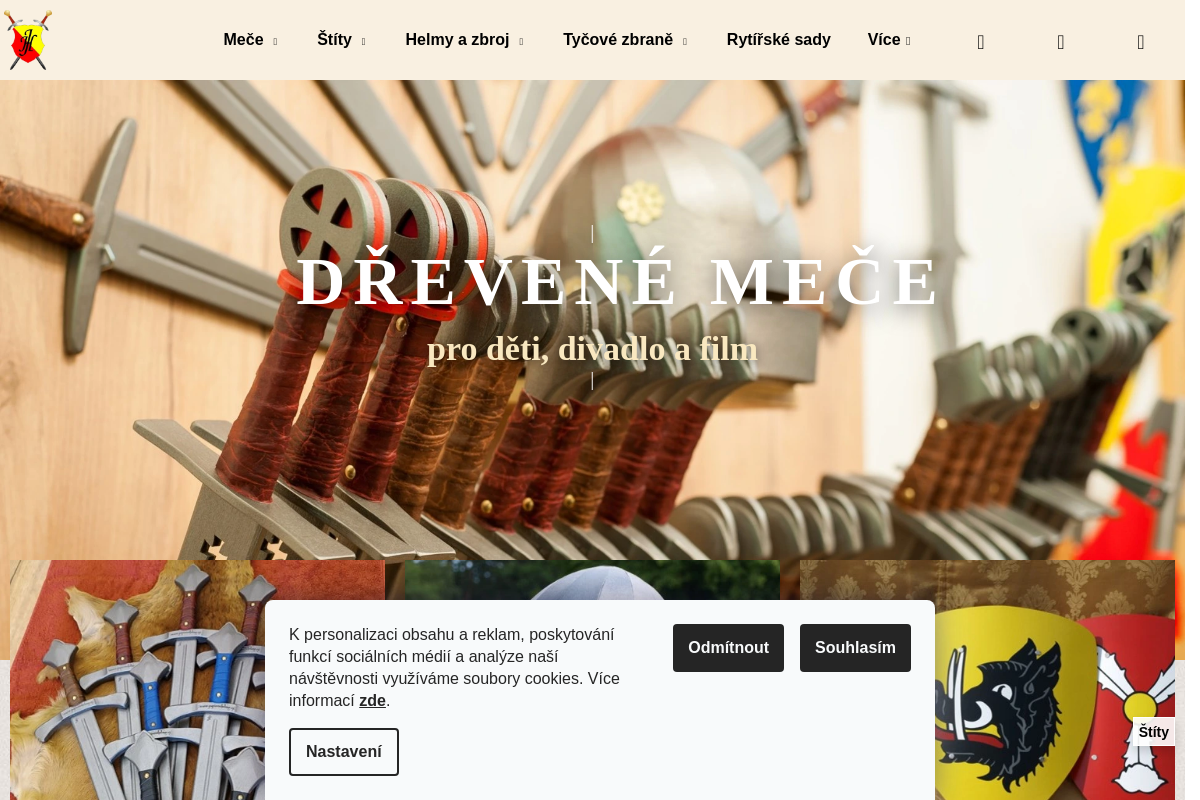Click the Štíty label on the shield image
The width and height of the screenshot is (1200, 800).
pos(1153,732)
